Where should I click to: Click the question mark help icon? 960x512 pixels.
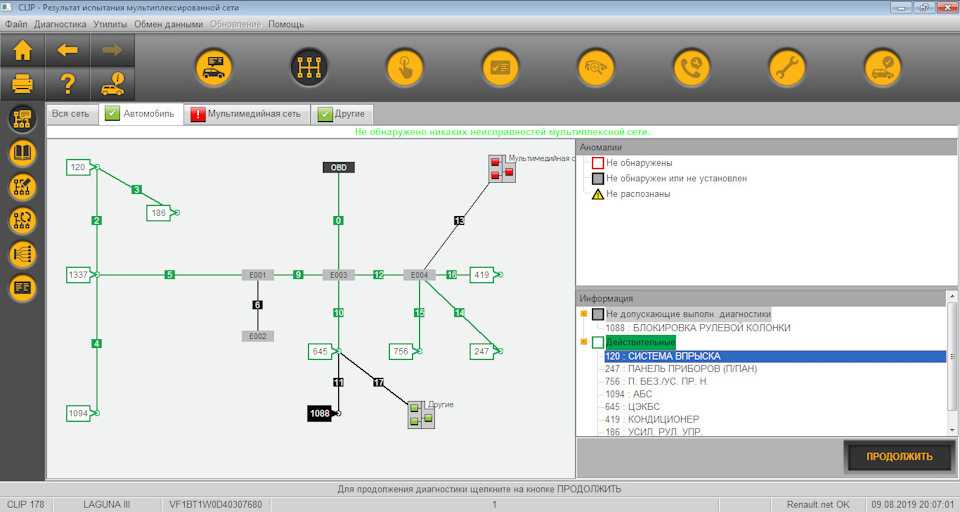(68, 83)
